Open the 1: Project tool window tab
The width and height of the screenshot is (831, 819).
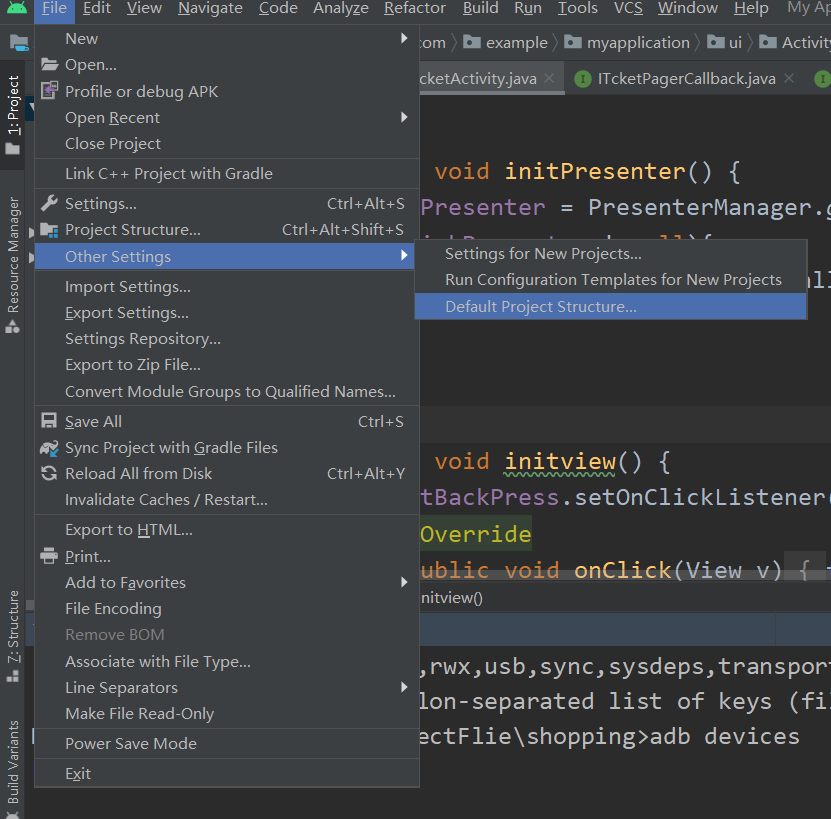click(x=12, y=115)
